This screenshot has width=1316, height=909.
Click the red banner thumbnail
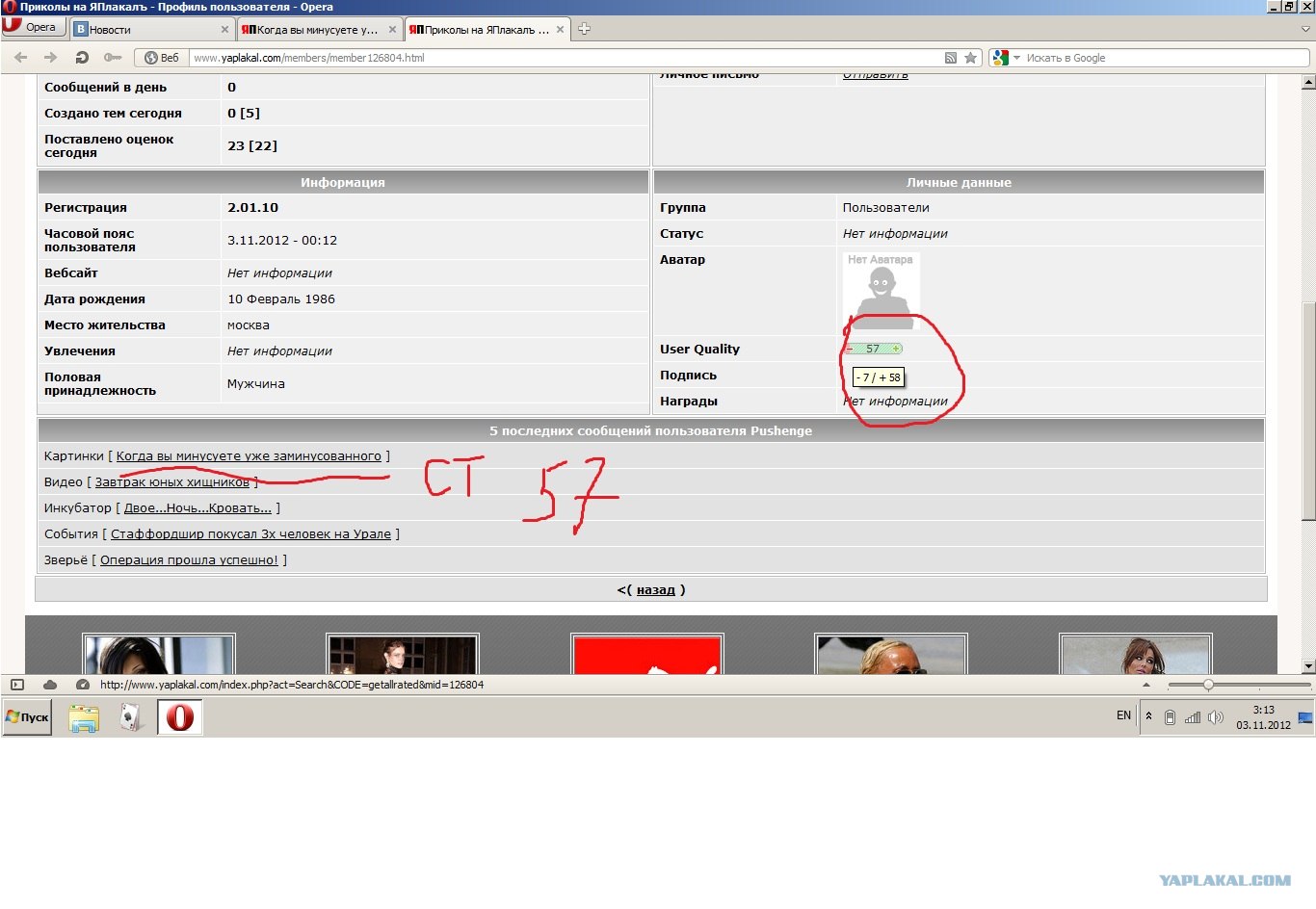[647, 655]
